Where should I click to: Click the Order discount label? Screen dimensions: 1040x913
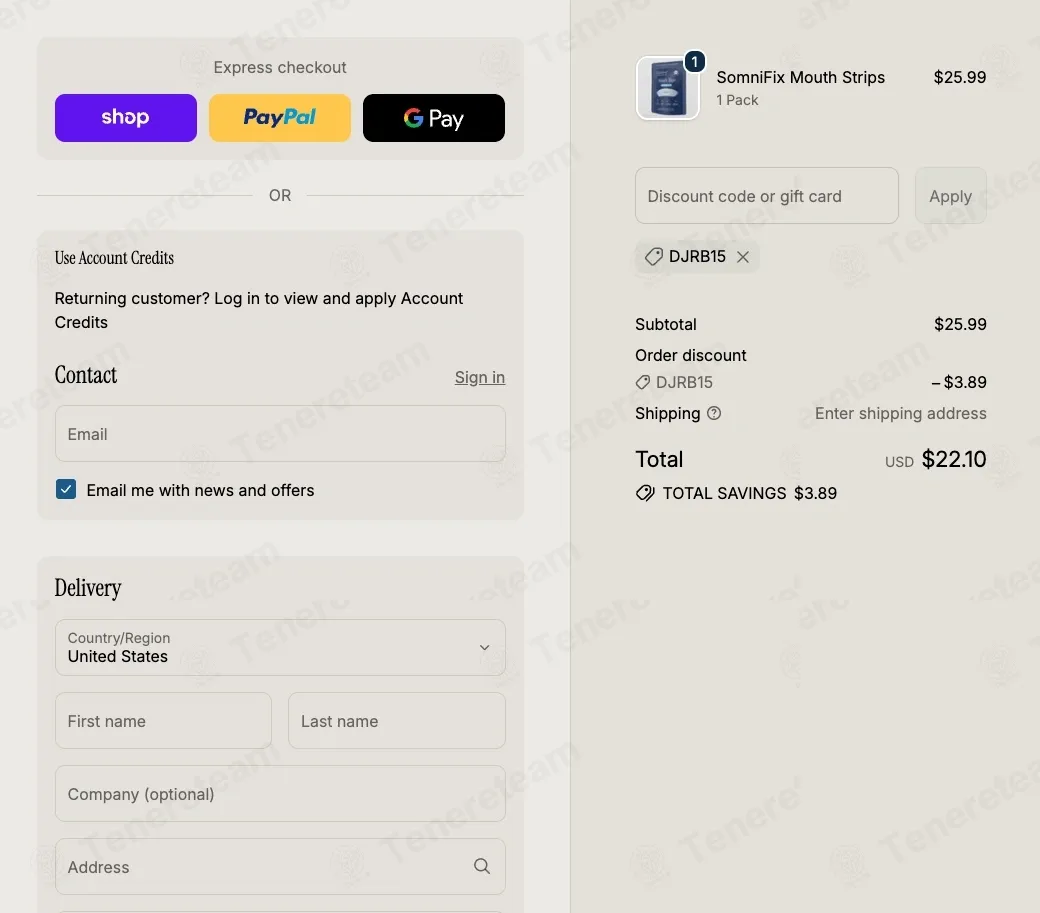pos(690,355)
